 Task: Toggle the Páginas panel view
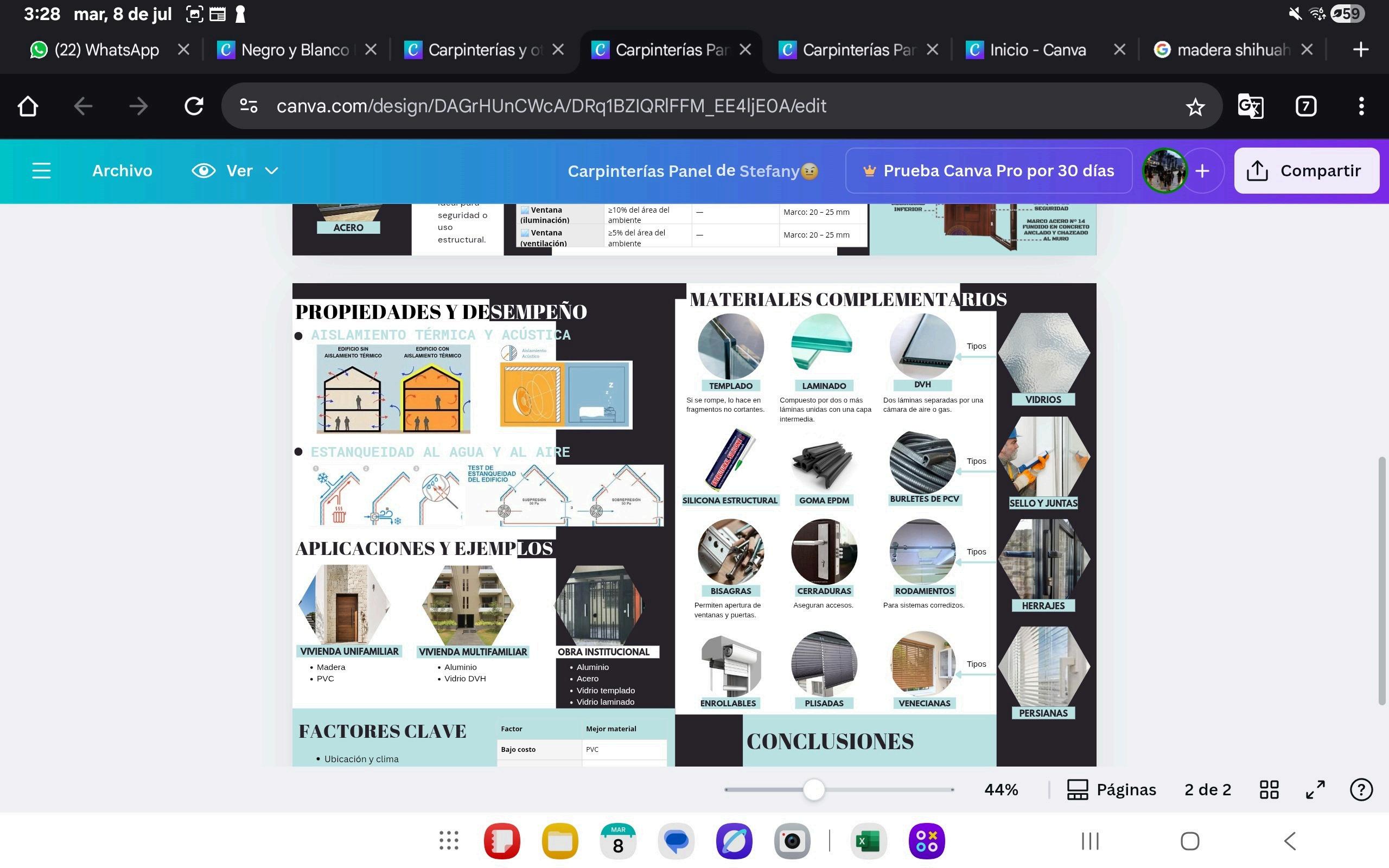[1111, 789]
